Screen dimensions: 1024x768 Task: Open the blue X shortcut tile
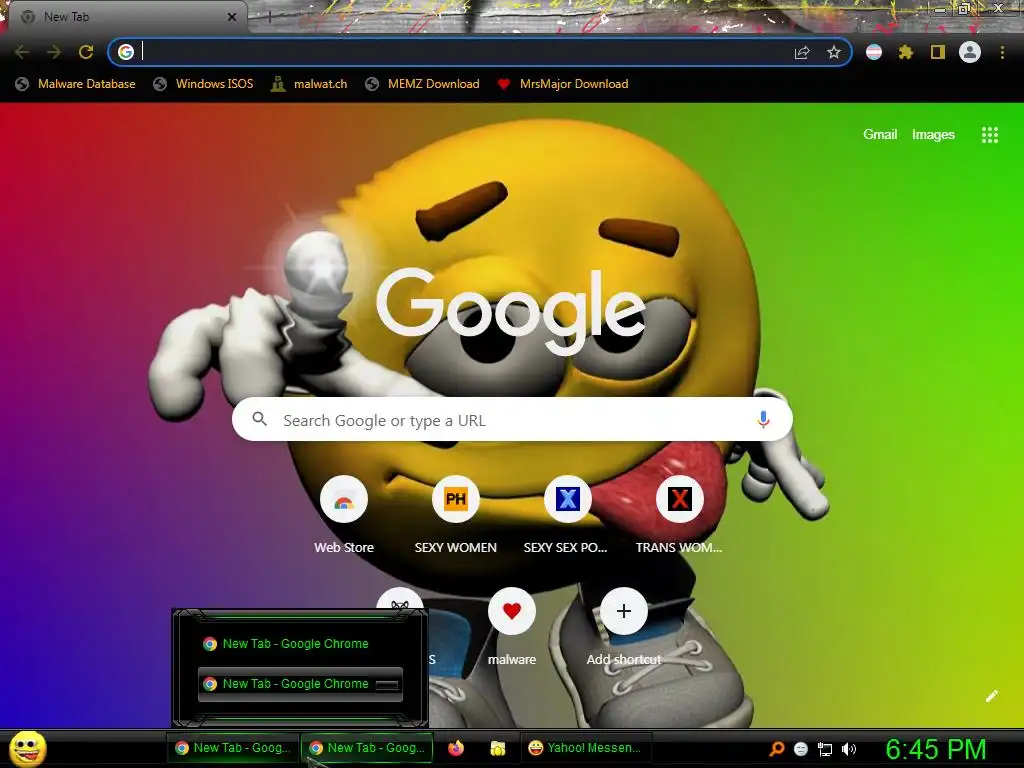pyautogui.click(x=568, y=500)
